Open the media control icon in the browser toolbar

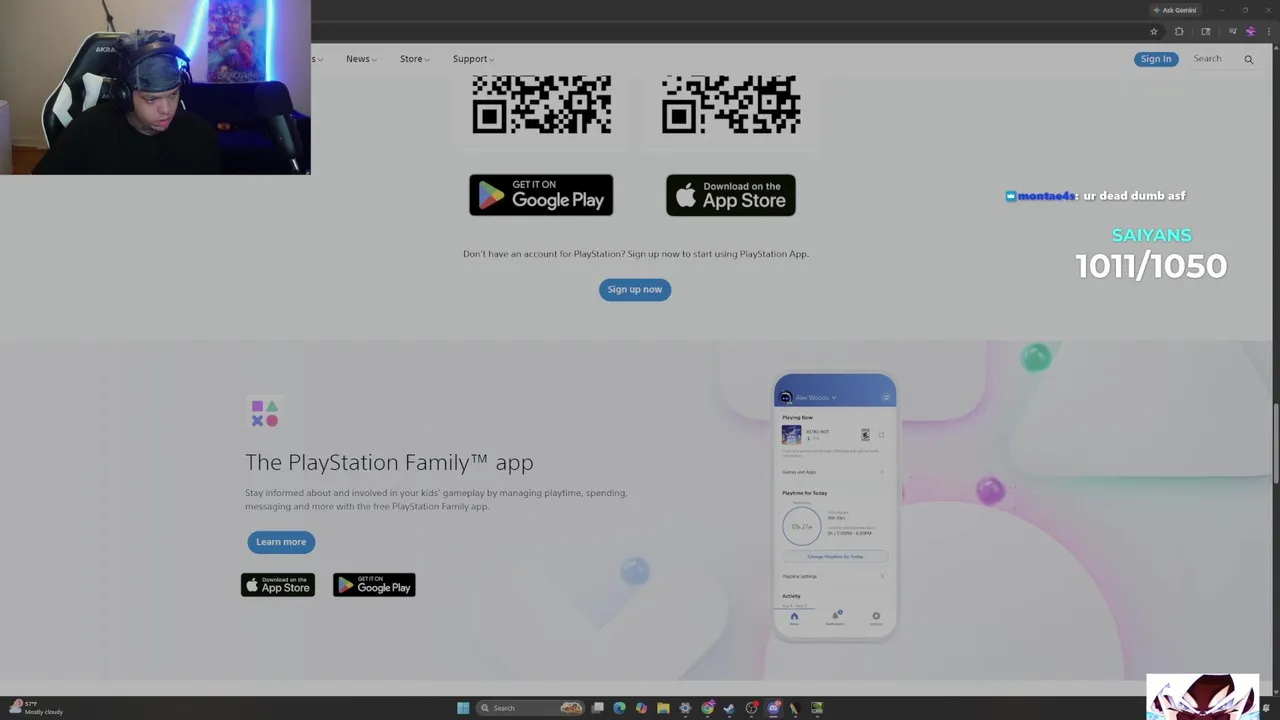point(1232,31)
